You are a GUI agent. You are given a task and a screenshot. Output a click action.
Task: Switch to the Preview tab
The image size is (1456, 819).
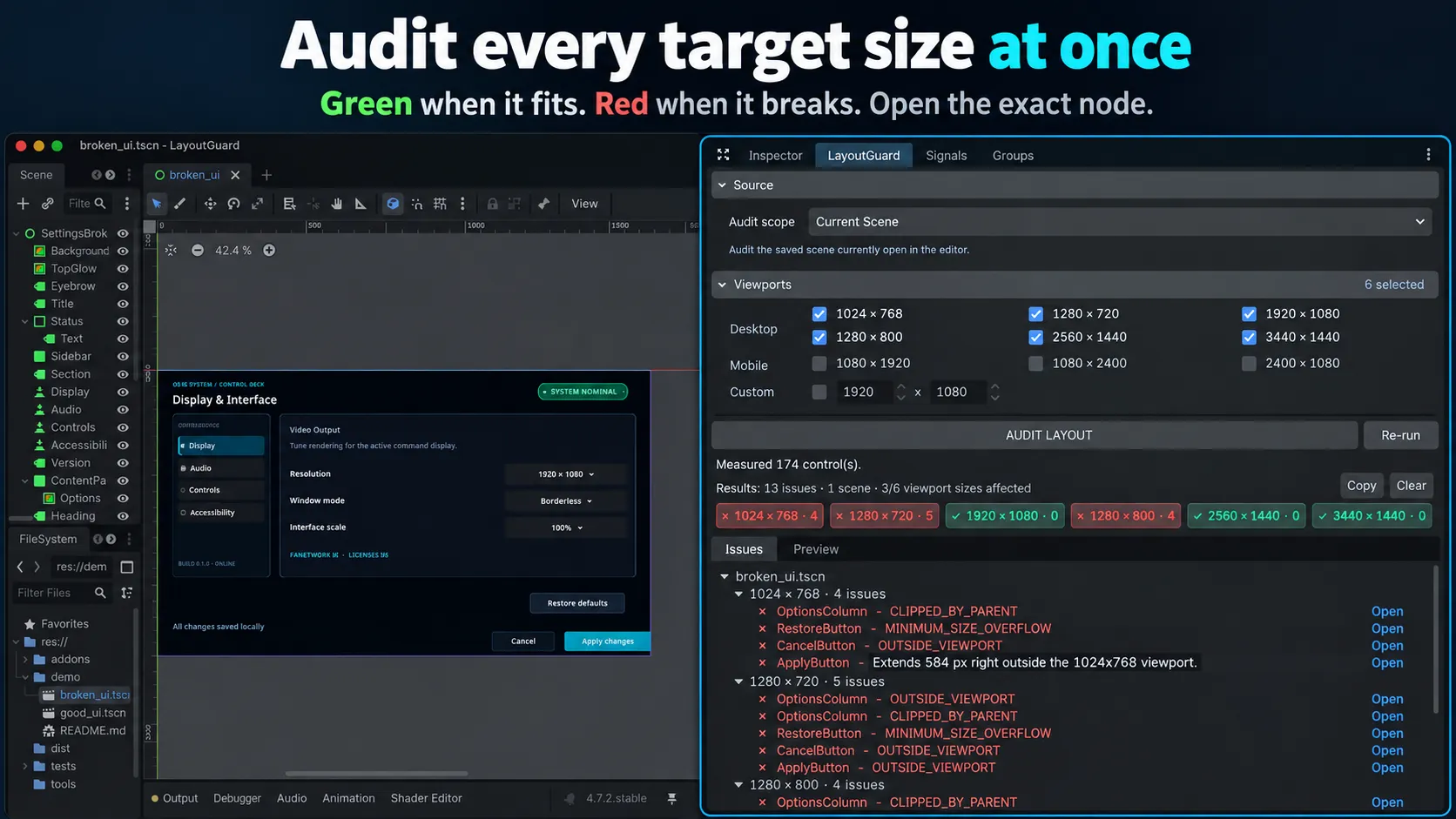tap(815, 549)
